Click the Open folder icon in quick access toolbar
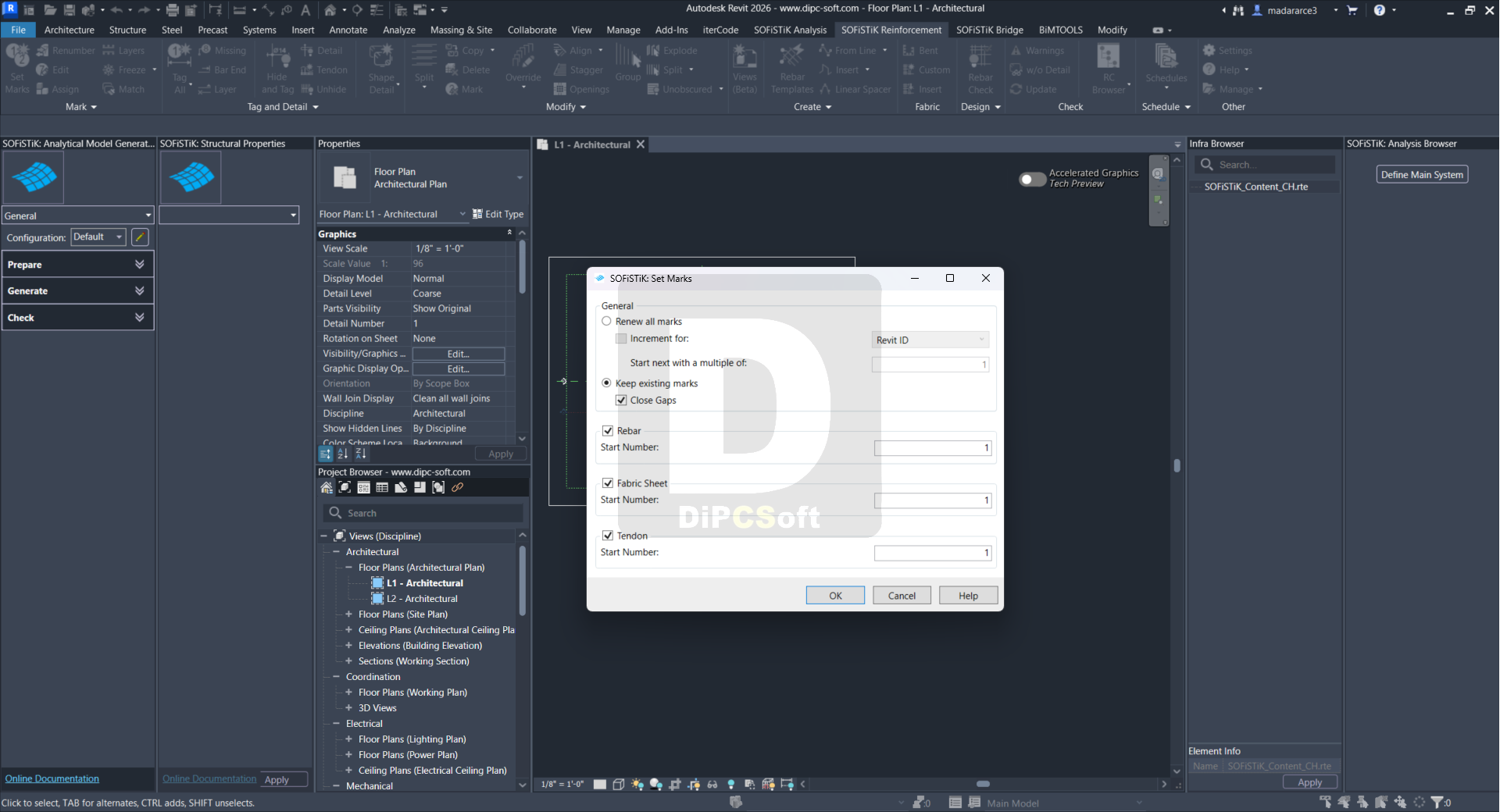This screenshot has width=1500, height=812. 50,10
